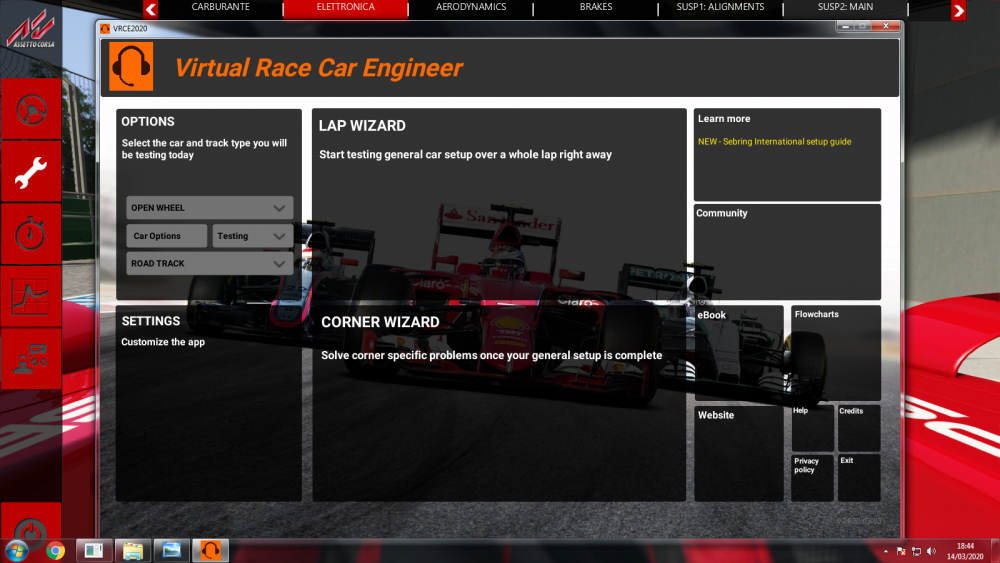The width and height of the screenshot is (1000, 563).
Task: Launch Google Chrome from taskbar
Action: [x=55, y=550]
